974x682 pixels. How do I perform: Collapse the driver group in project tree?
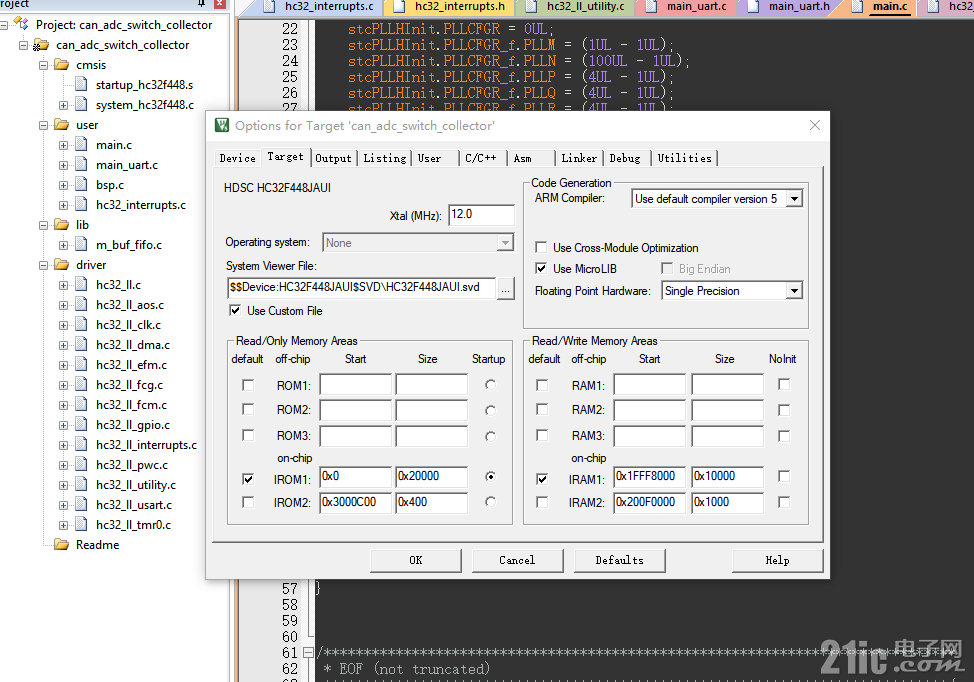pyautogui.click(x=43, y=265)
